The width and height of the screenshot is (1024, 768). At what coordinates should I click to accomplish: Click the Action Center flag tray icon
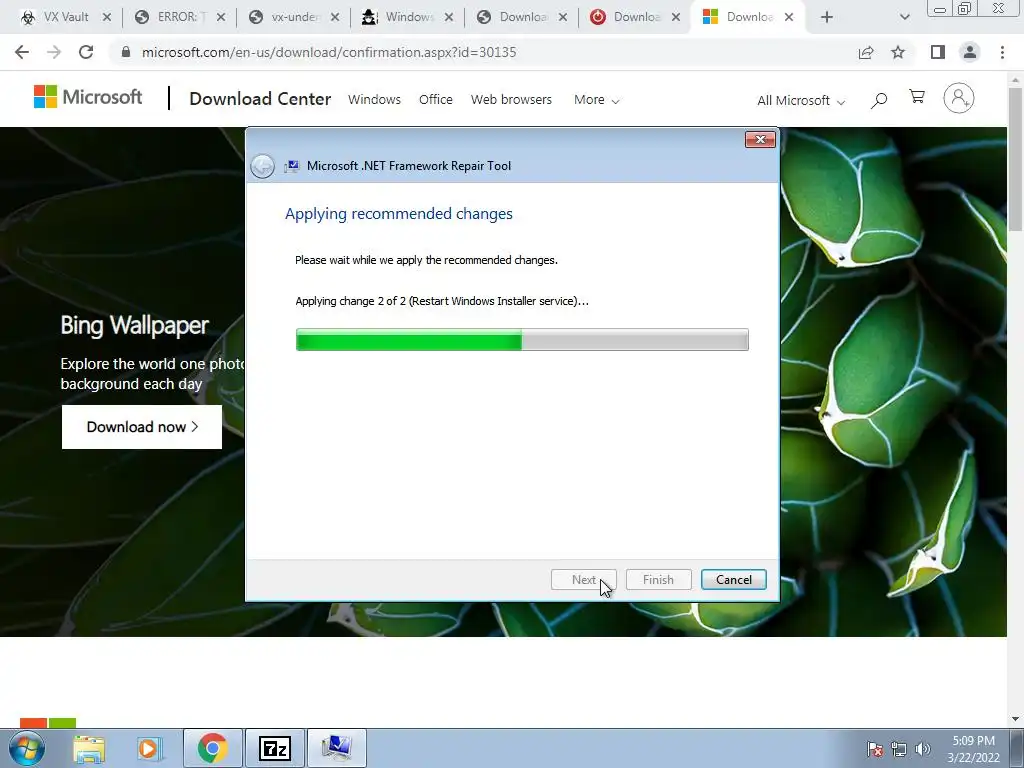coord(875,749)
